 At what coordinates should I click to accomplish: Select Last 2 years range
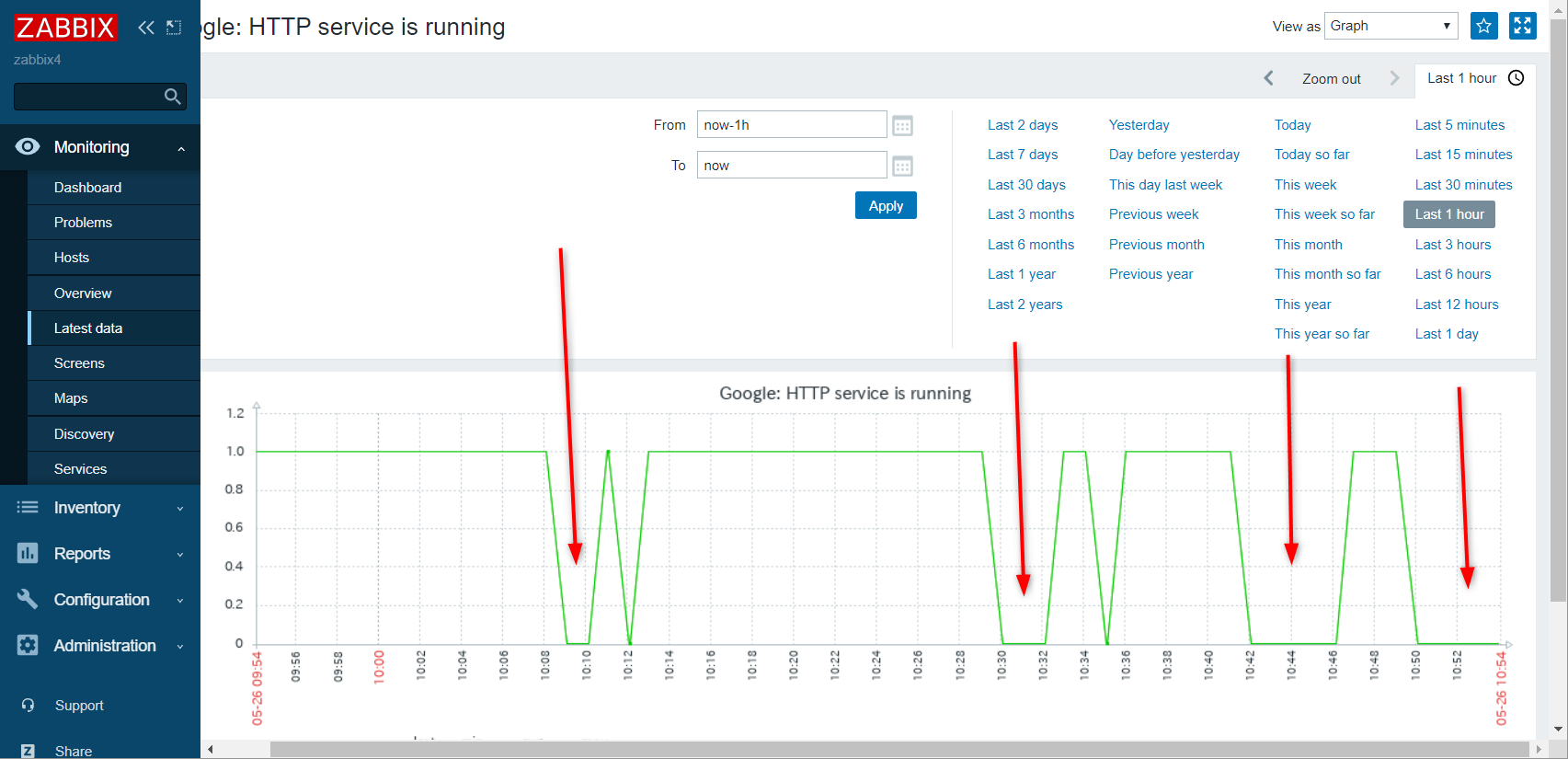(1025, 305)
